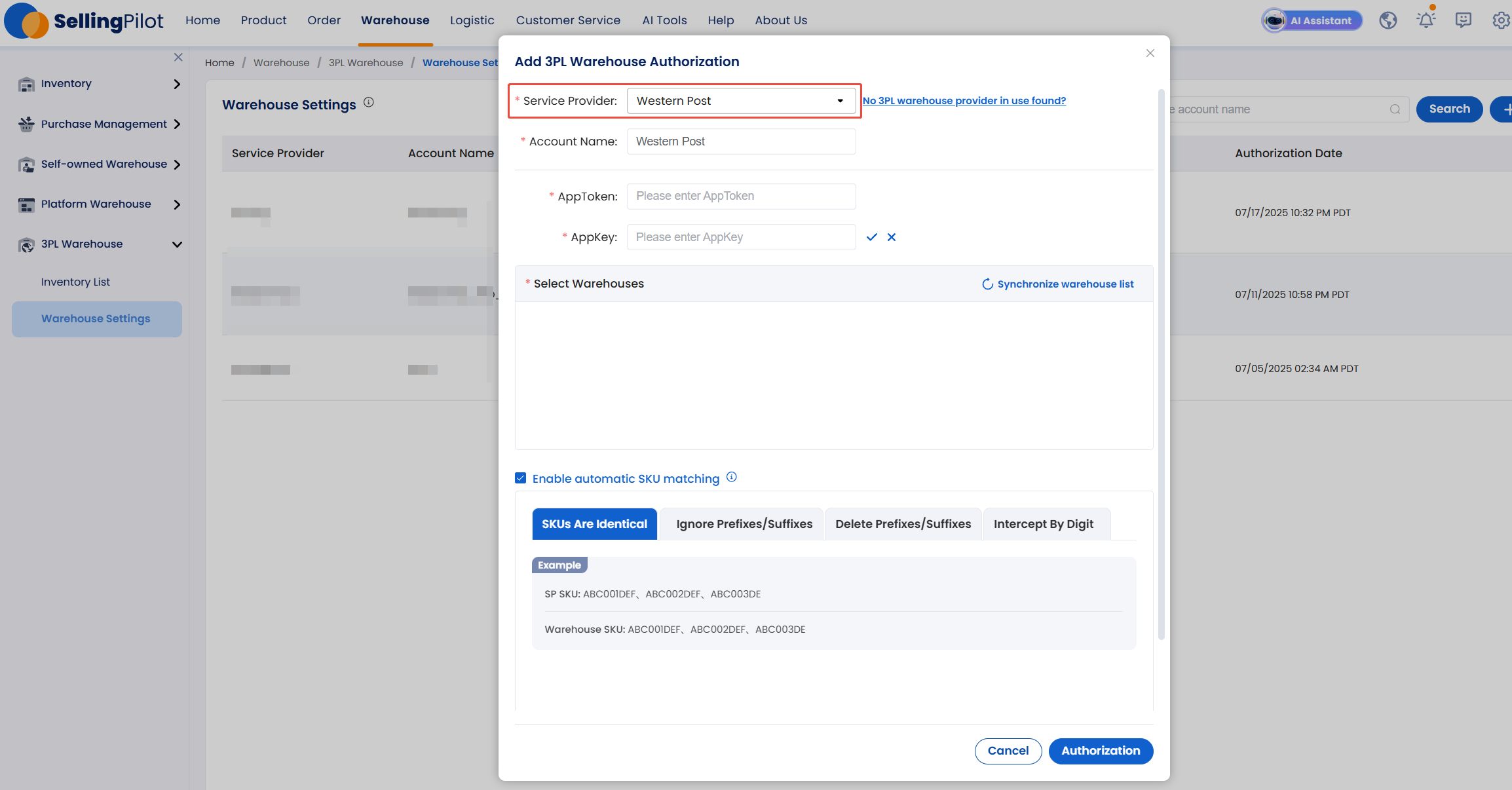Viewport: 1512px width, 790px height.
Task: Open the settings gear icon
Action: pyautogui.click(x=1501, y=20)
